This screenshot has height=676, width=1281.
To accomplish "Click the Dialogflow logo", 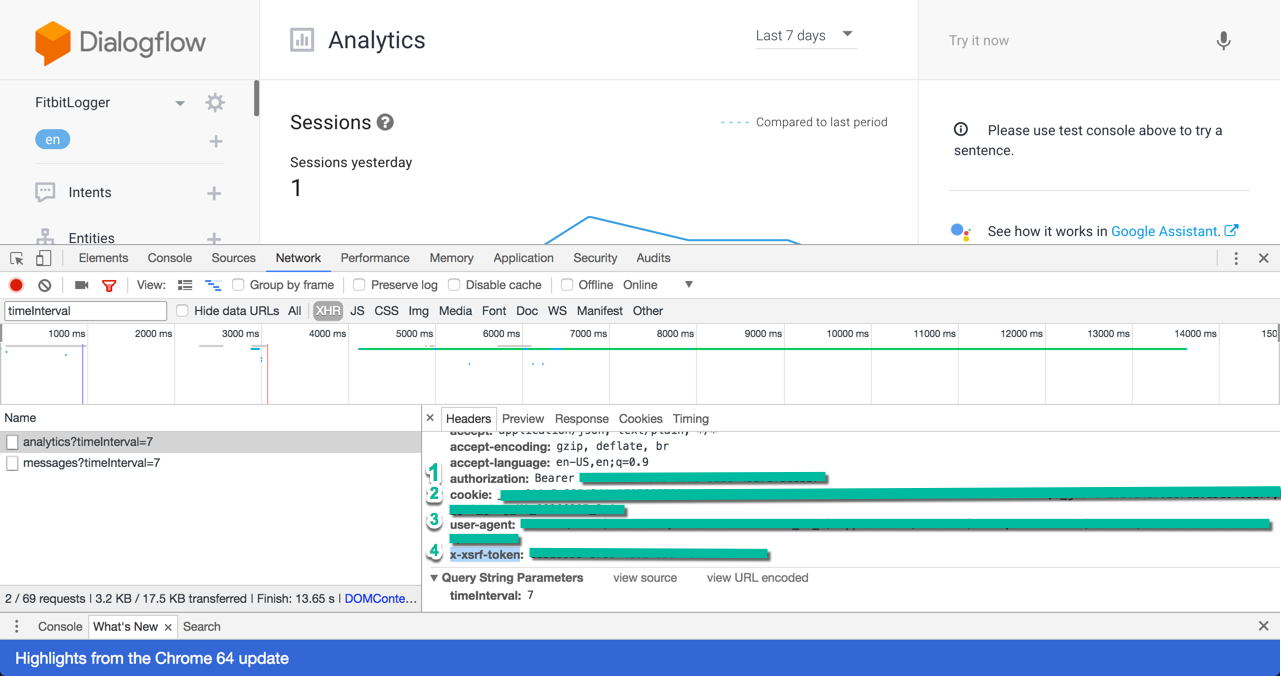I will pyautogui.click(x=120, y=42).
